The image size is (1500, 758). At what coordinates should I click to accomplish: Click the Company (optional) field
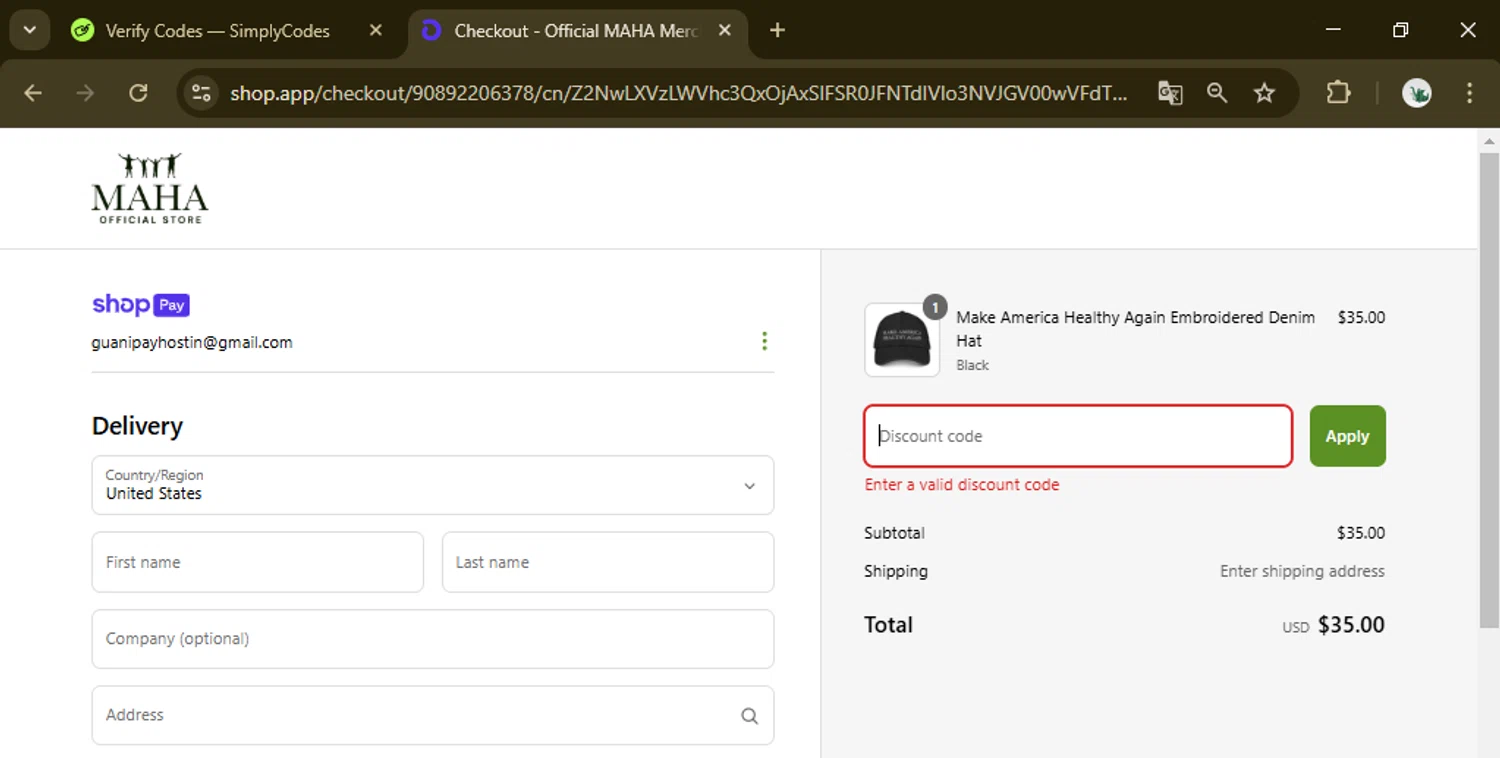click(433, 639)
